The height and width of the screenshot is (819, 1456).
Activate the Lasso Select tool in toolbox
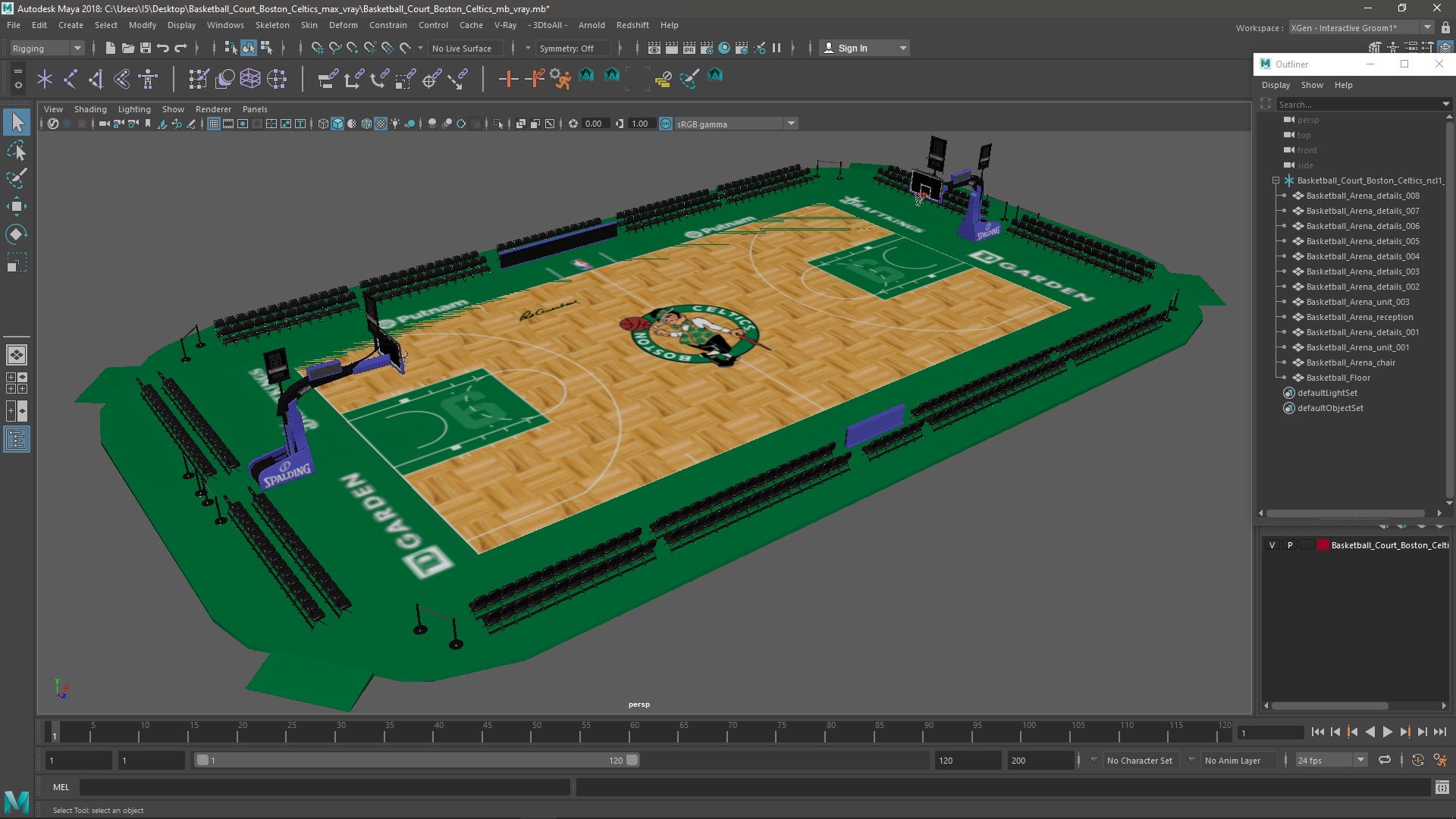(17, 150)
